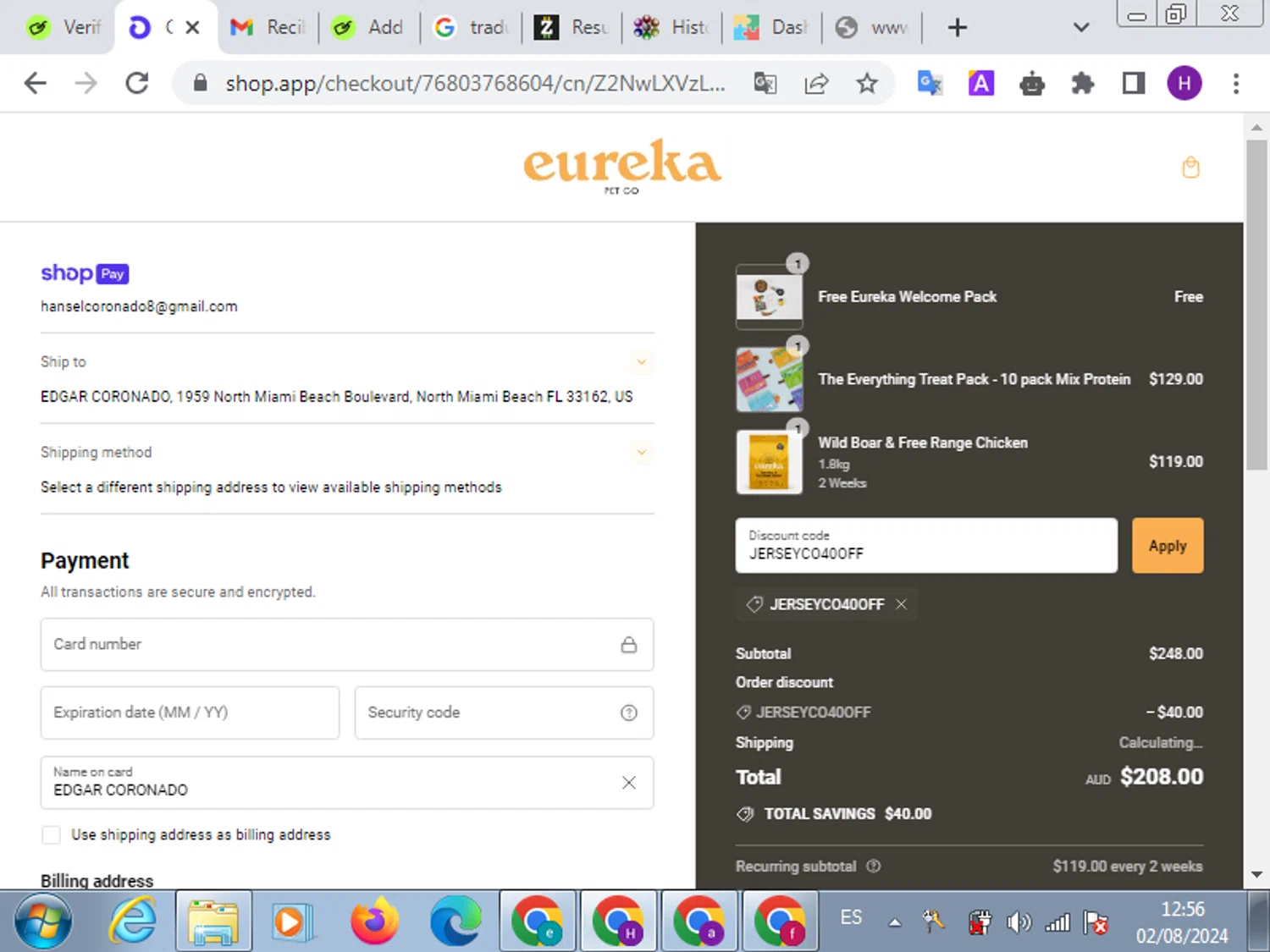Close the current checkout tab
1270x952 pixels.
point(192,27)
